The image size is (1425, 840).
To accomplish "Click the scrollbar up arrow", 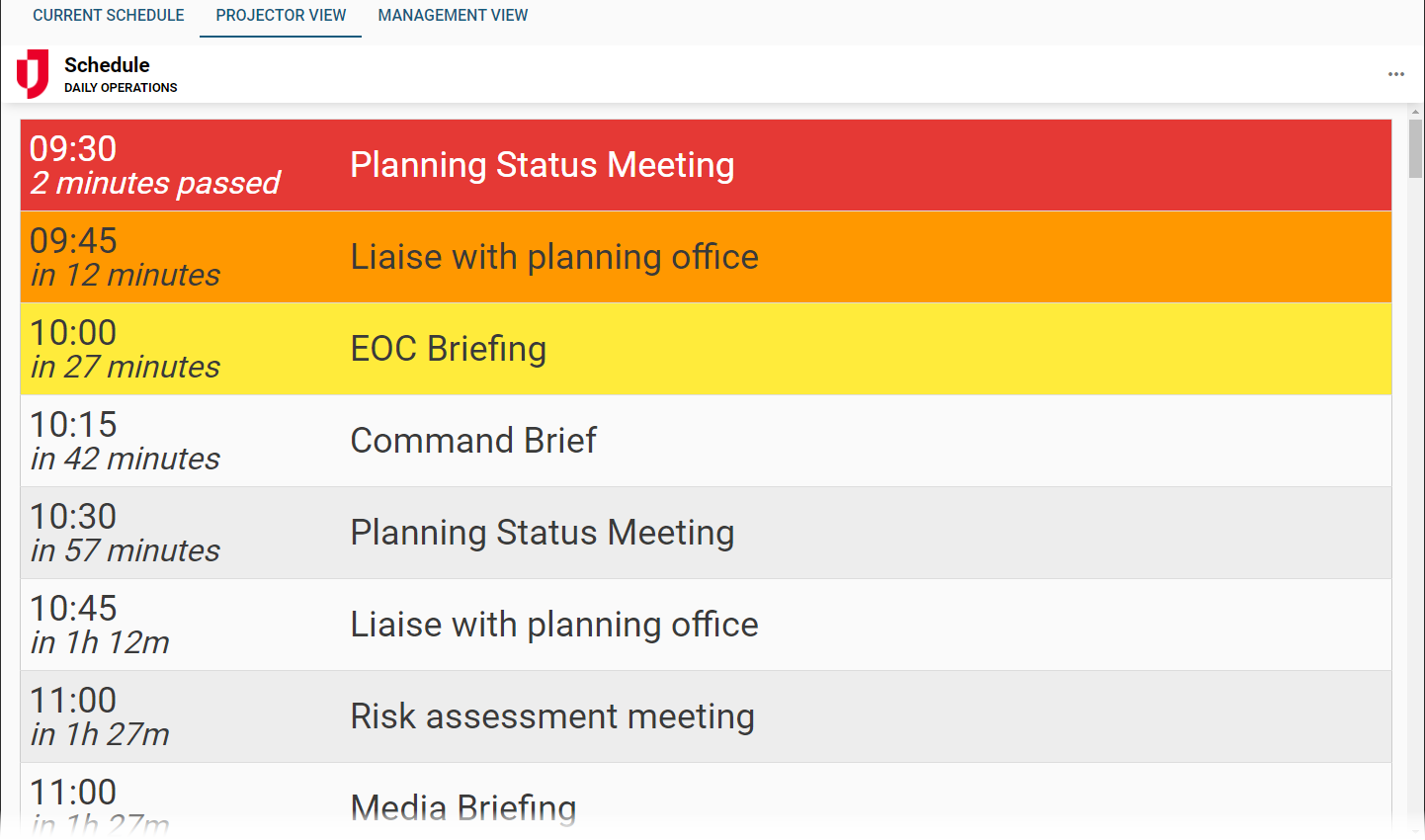I will tap(1415, 113).
